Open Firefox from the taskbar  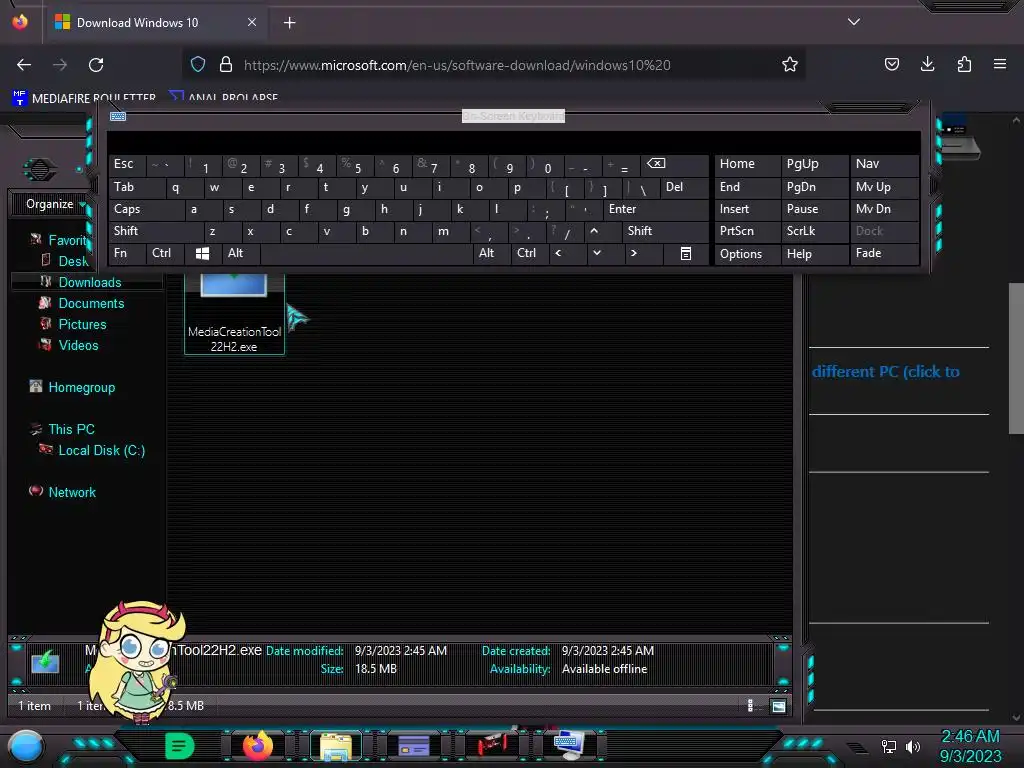click(x=257, y=745)
